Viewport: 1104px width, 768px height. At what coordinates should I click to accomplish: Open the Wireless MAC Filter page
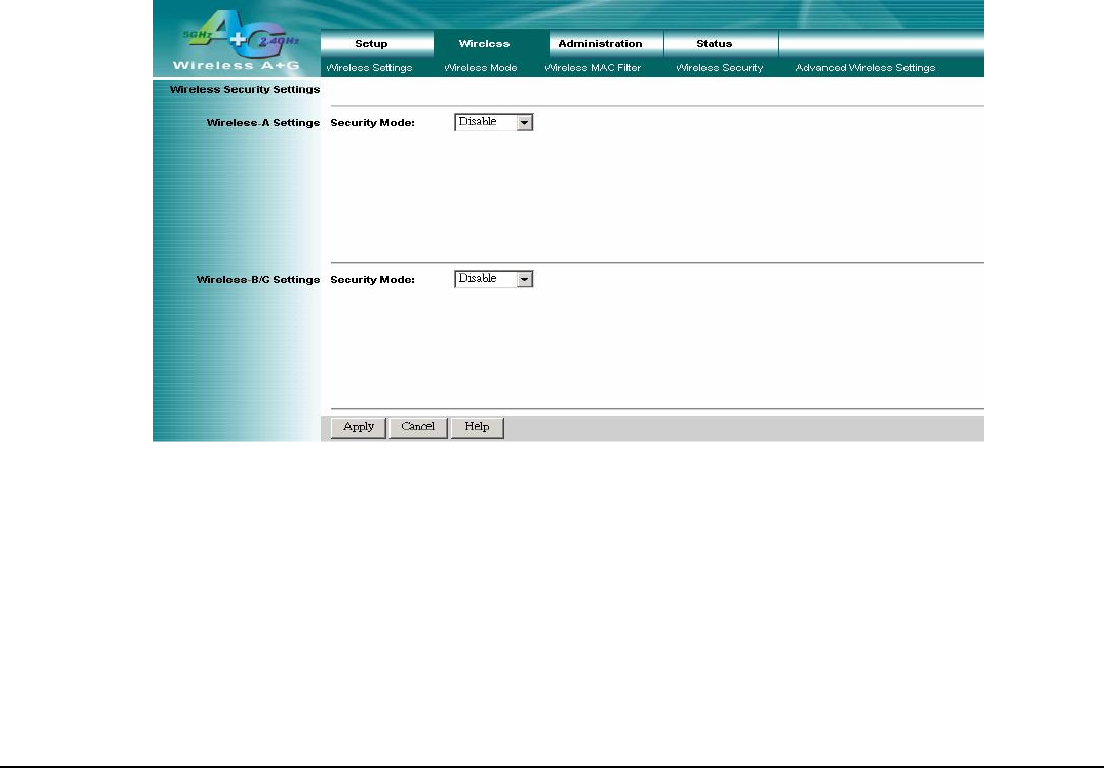pos(593,68)
